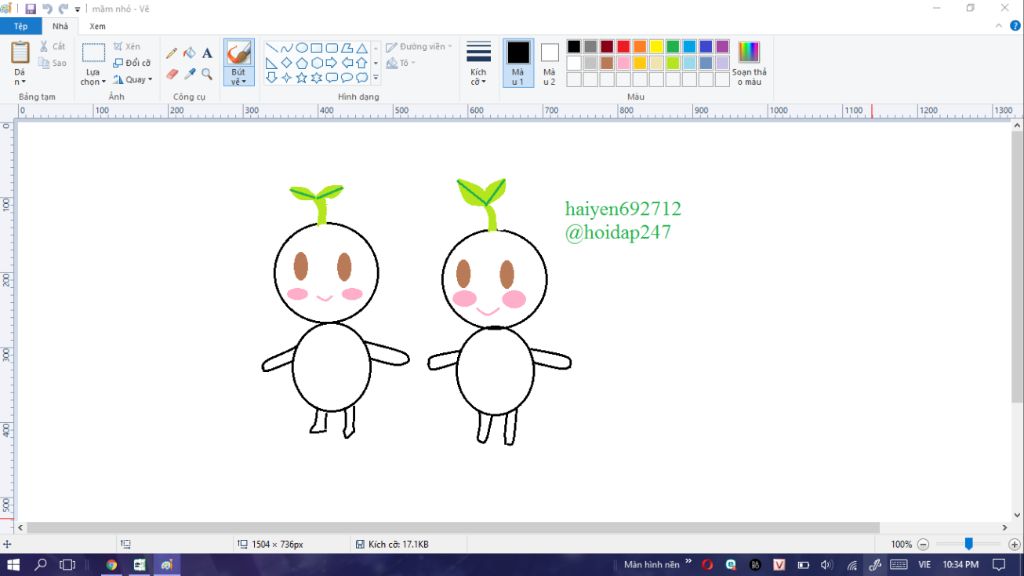Viewport: 1024px width, 576px height.
Task: Open Customize Quick Access Toolbar dropdown
Action: coord(78,9)
